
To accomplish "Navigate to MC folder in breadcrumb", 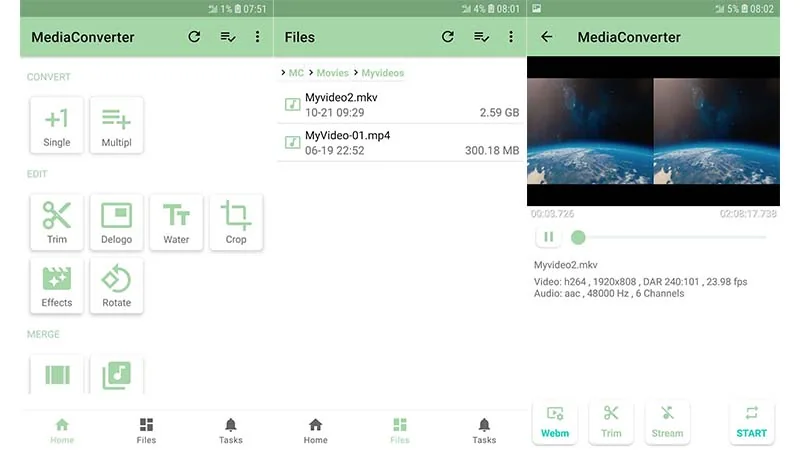I will click(x=296, y=73).
